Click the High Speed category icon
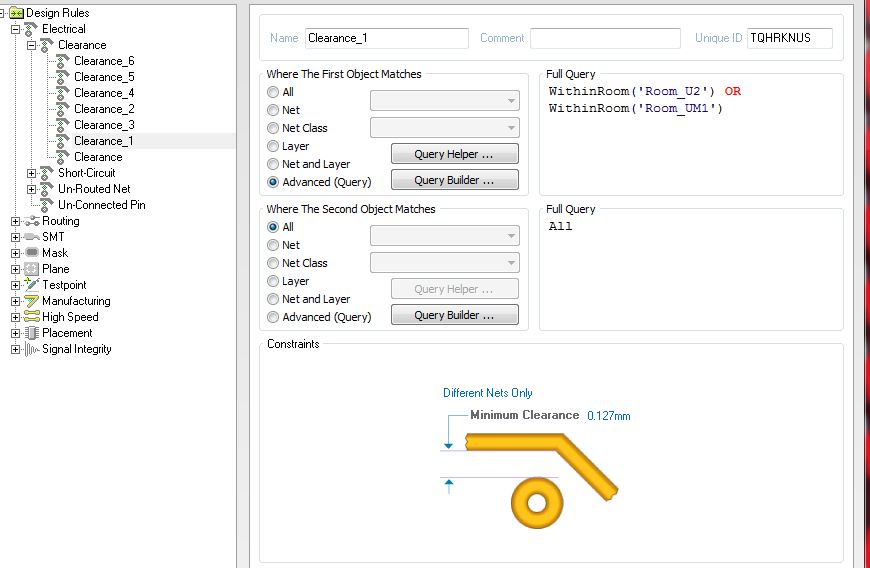 pos(31,317)
